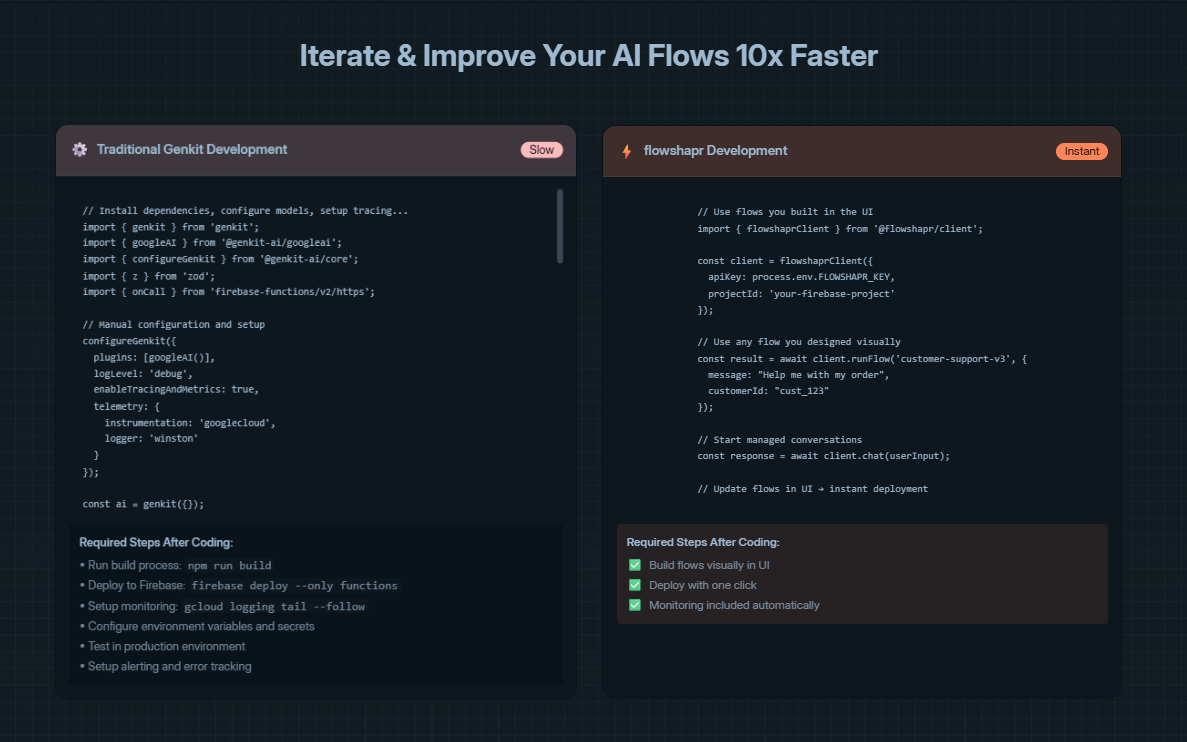Click the 'firebase-functions/v2/https' import line
The width and height of the screenshot is (1187, 742).
coord(229,292)
